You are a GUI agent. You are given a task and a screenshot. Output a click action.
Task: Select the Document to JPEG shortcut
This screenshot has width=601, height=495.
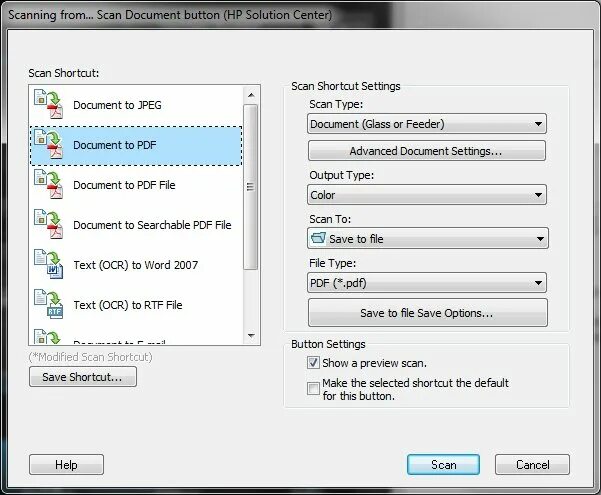pos(136,105)
